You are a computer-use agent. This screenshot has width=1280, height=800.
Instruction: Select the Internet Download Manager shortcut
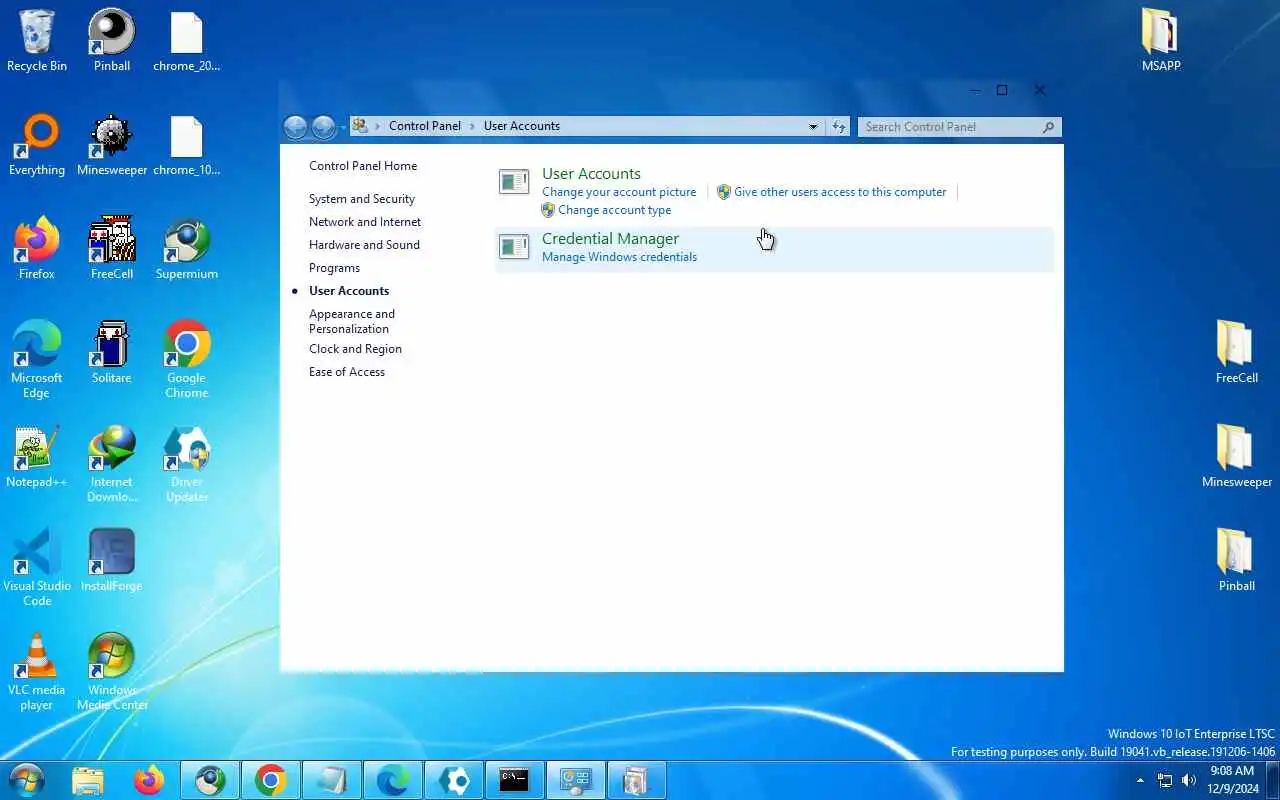112,464
